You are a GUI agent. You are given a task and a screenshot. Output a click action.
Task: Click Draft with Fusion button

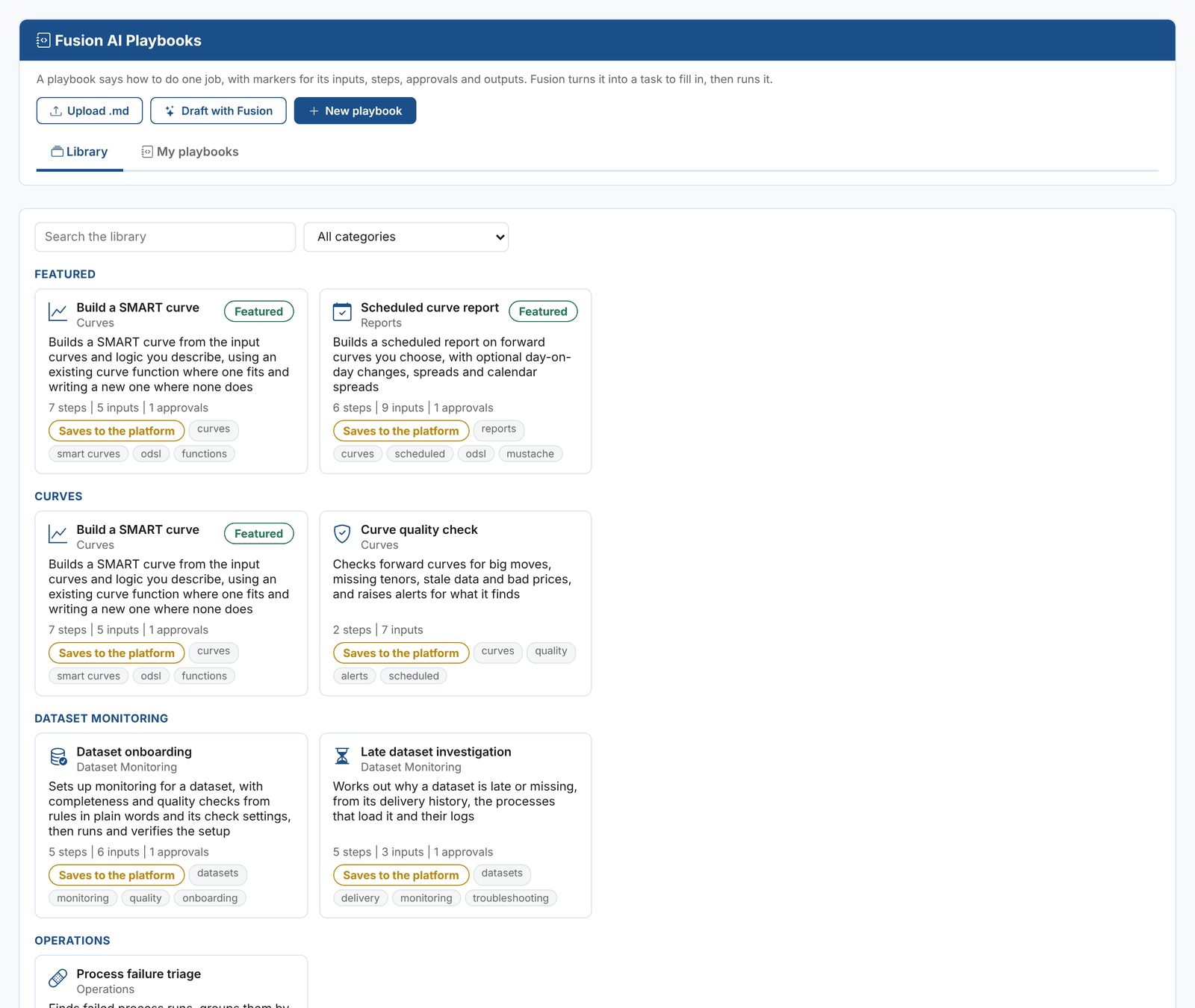tap(218, 111)
